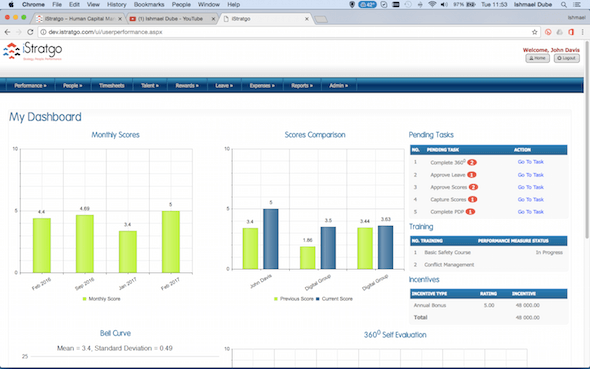Image resolution: width=590 pixels, height=369 pixels.
Task: Click the red badge on Approve Leave
Action: tap(471, 175)
